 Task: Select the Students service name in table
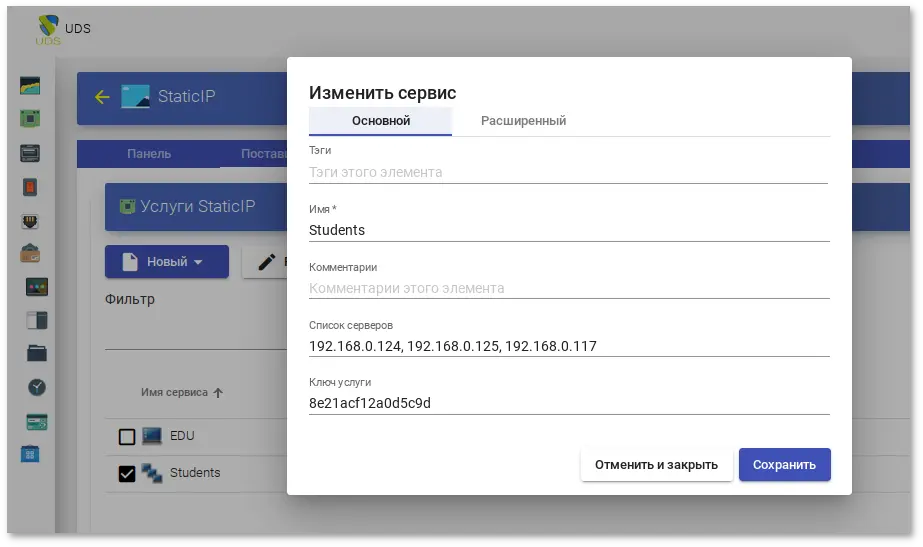coord(195,473)
